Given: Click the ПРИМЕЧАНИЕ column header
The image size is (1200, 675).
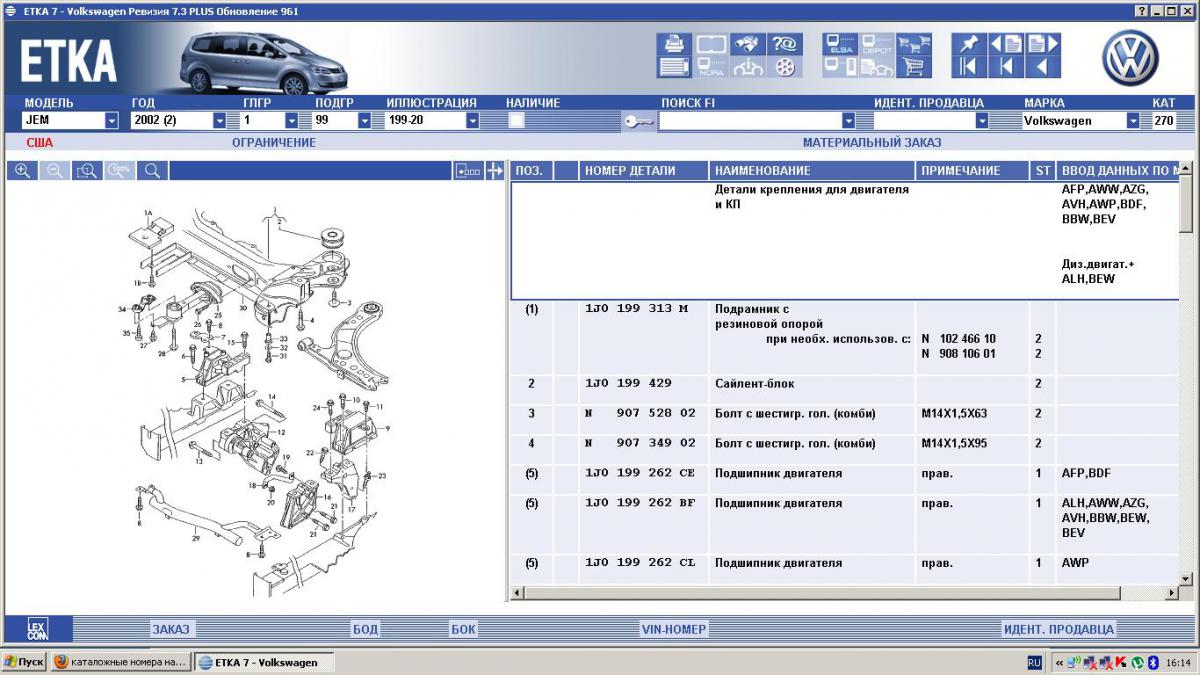Looking at the screenshot, I should pos(972,171).
